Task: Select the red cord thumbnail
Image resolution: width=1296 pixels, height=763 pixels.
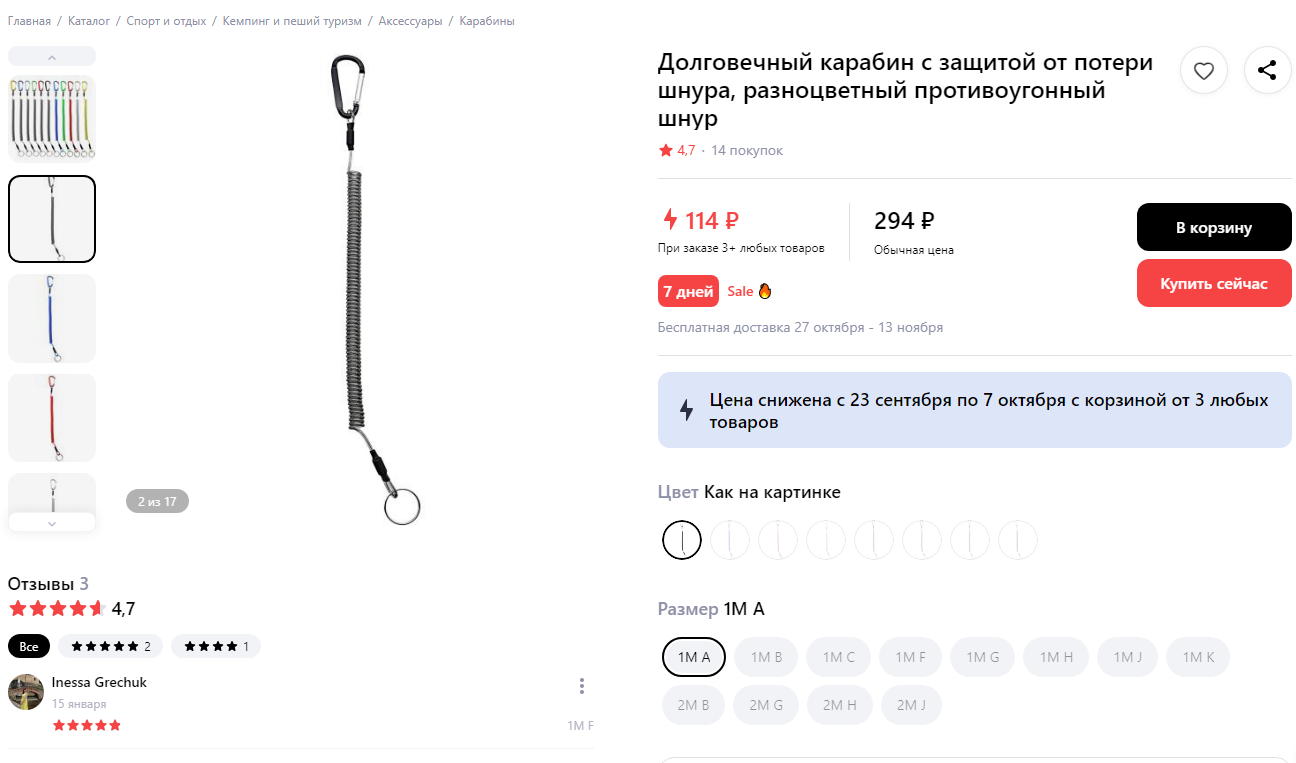Action: (52, 418)
